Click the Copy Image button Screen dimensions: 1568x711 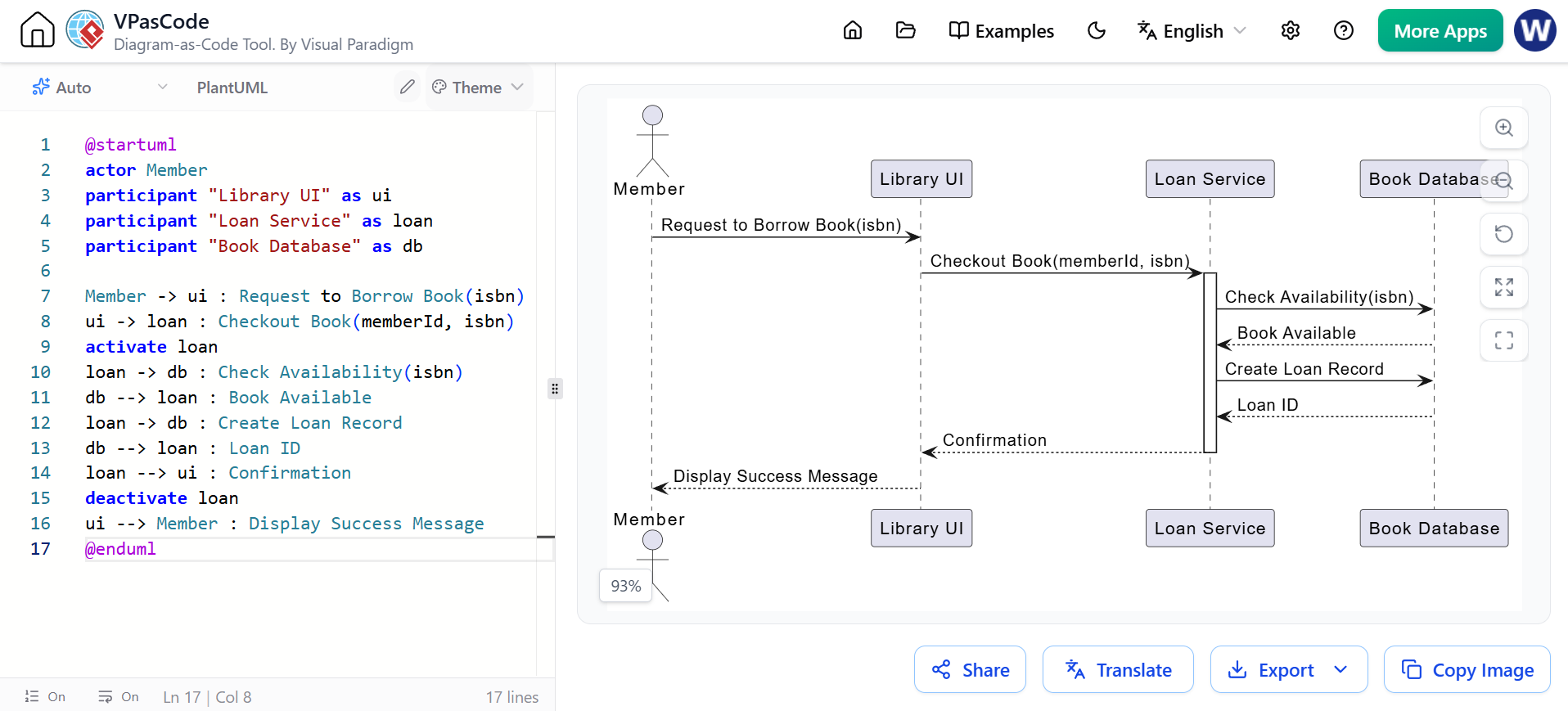pos(1467,670)
